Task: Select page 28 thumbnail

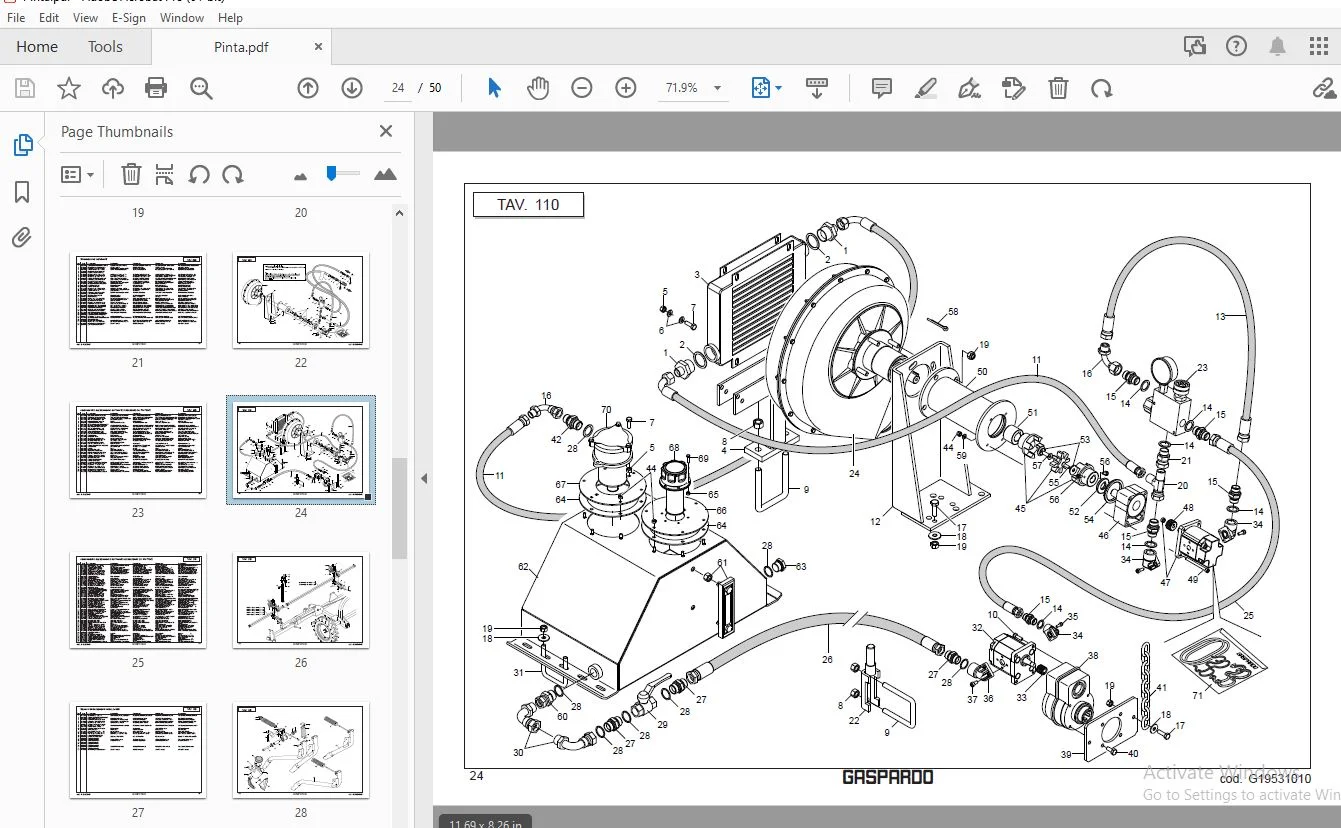Action: coord(301,750)
